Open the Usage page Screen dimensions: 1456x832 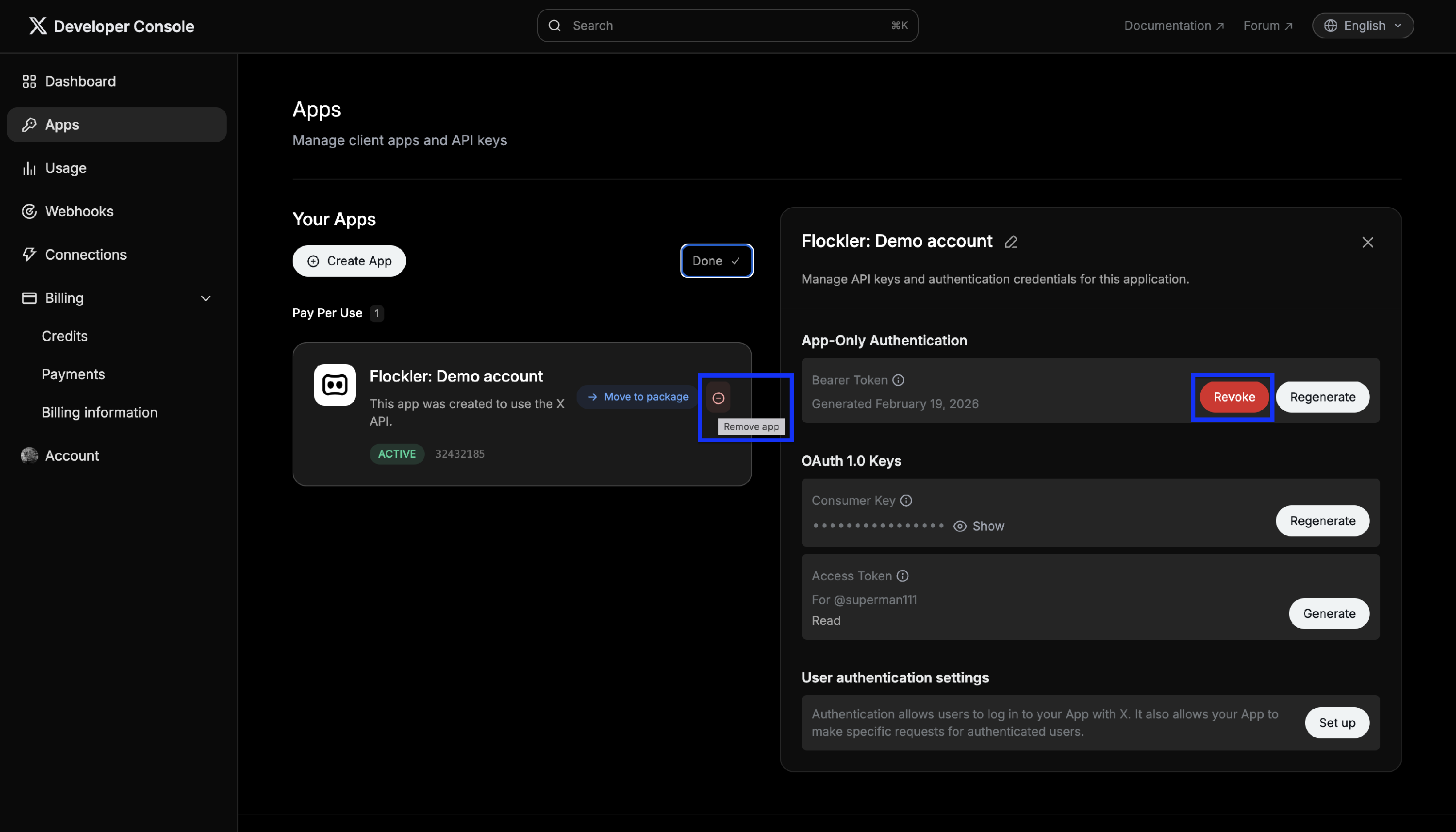66,168
